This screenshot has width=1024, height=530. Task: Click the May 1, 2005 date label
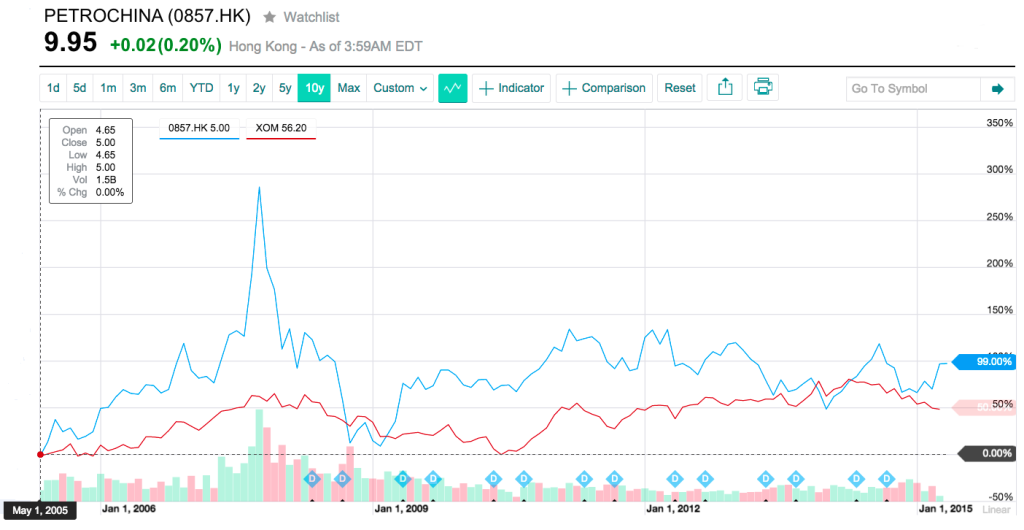40,510
